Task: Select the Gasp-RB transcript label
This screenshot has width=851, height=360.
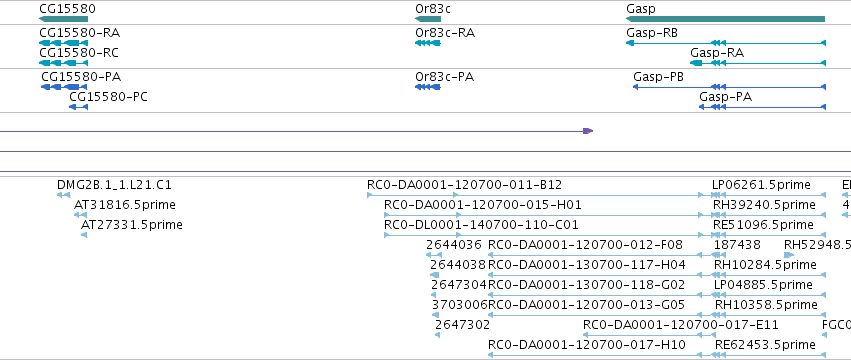Action: coord(652,33)
